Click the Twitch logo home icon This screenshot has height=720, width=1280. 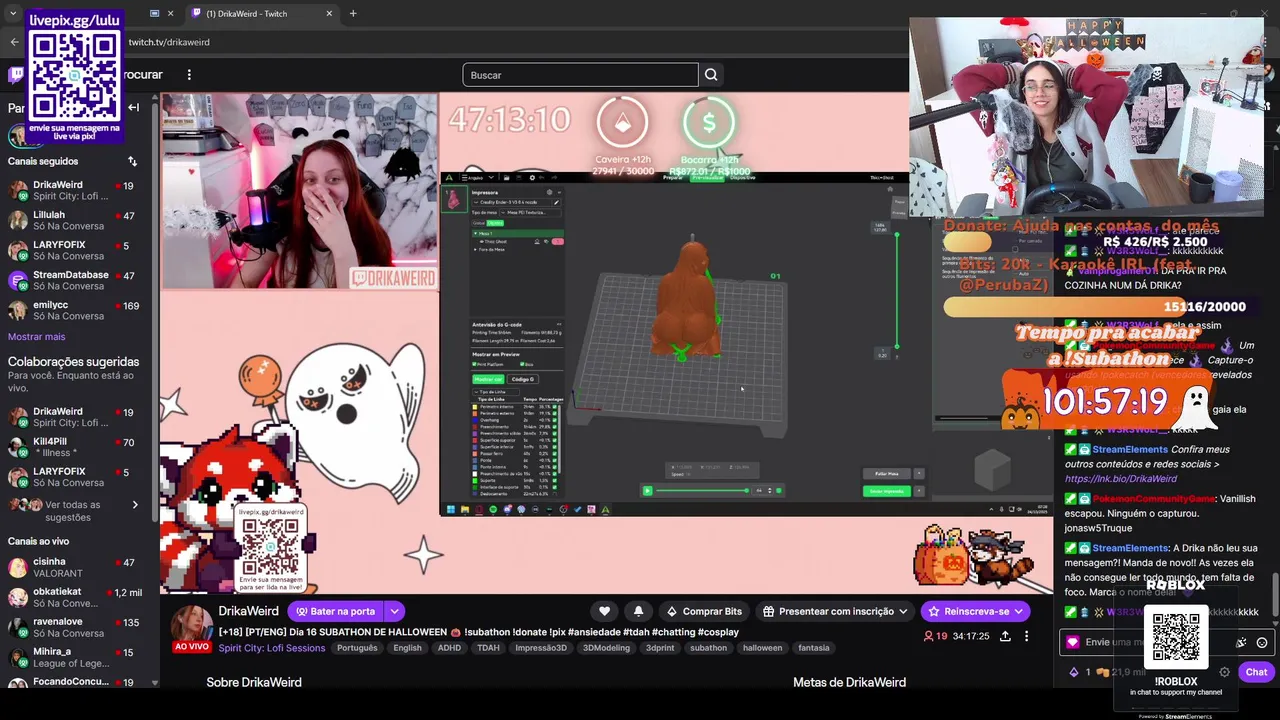click(15, 75)
